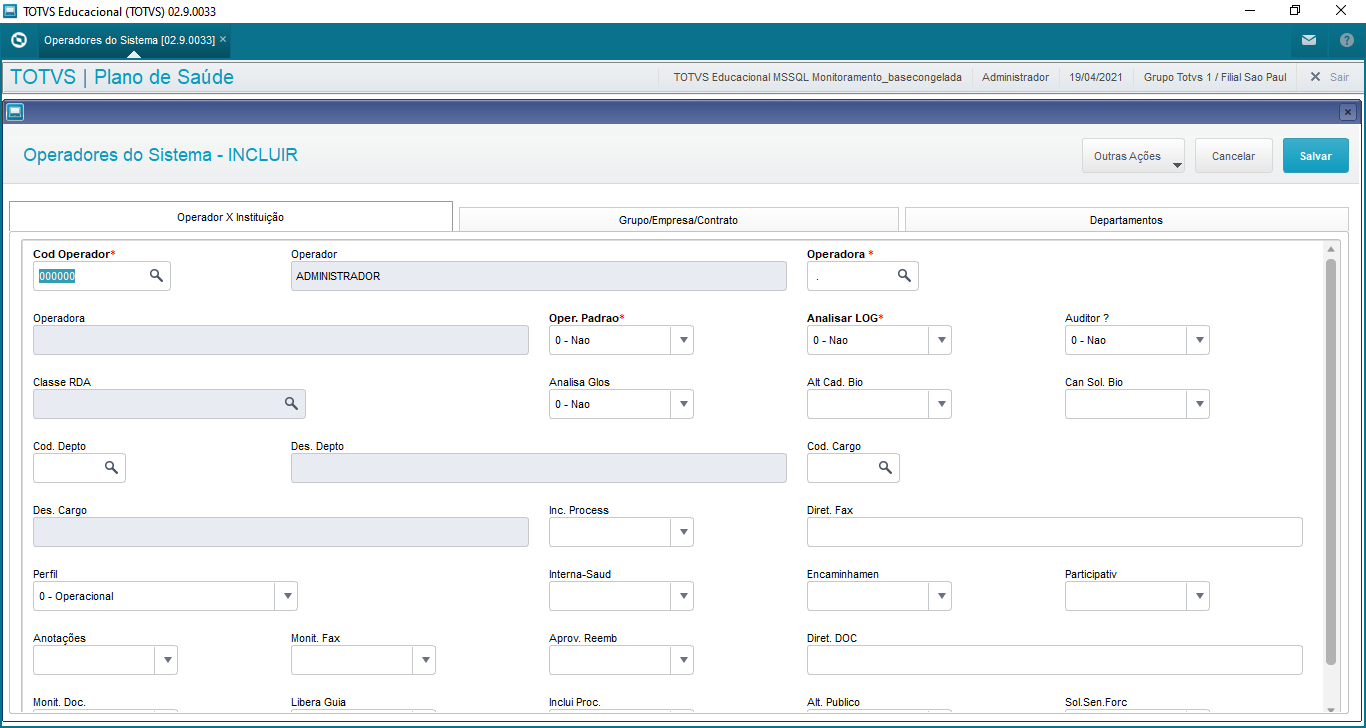
Task: Switch to Departamentos tab
Action: (1126, 220)
